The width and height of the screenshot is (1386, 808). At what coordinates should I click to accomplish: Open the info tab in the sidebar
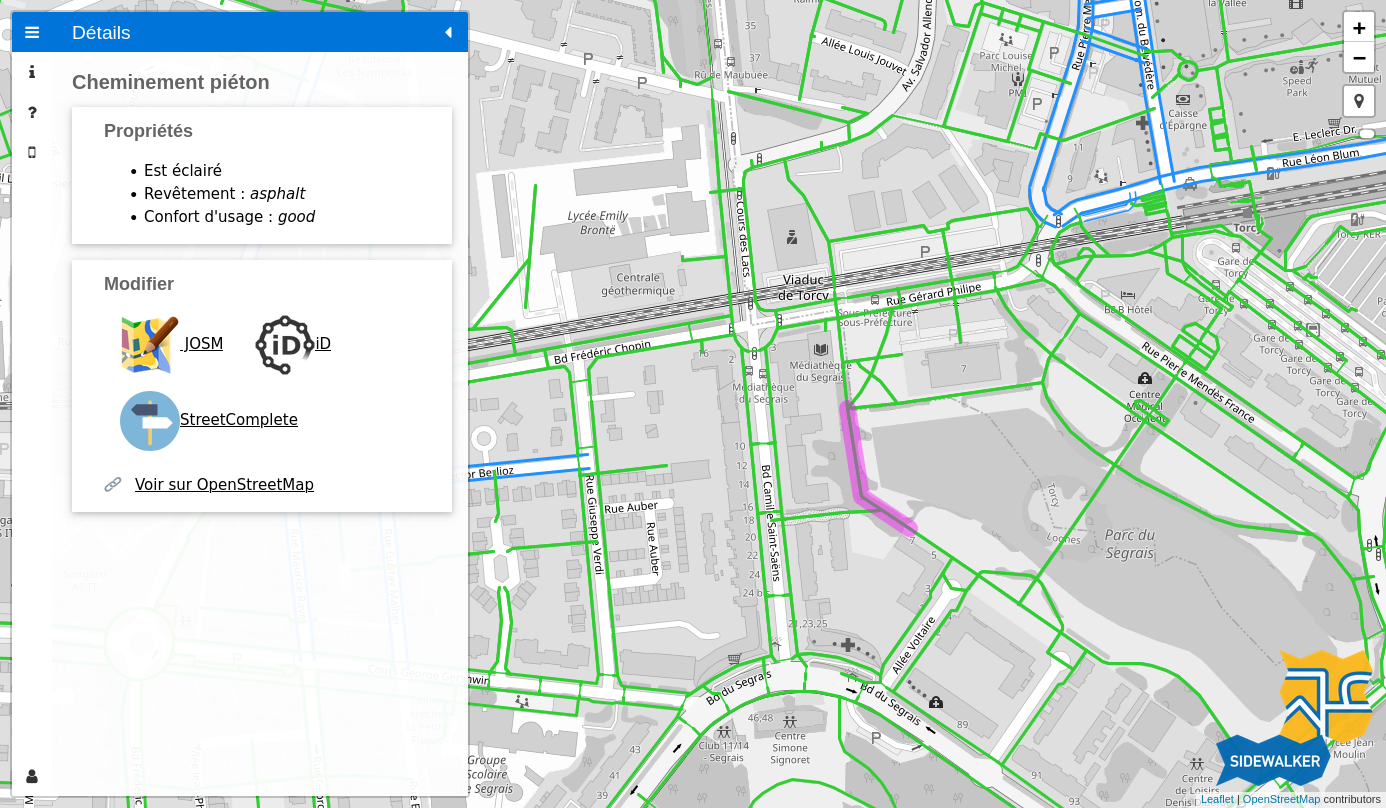tap(32, 72)
